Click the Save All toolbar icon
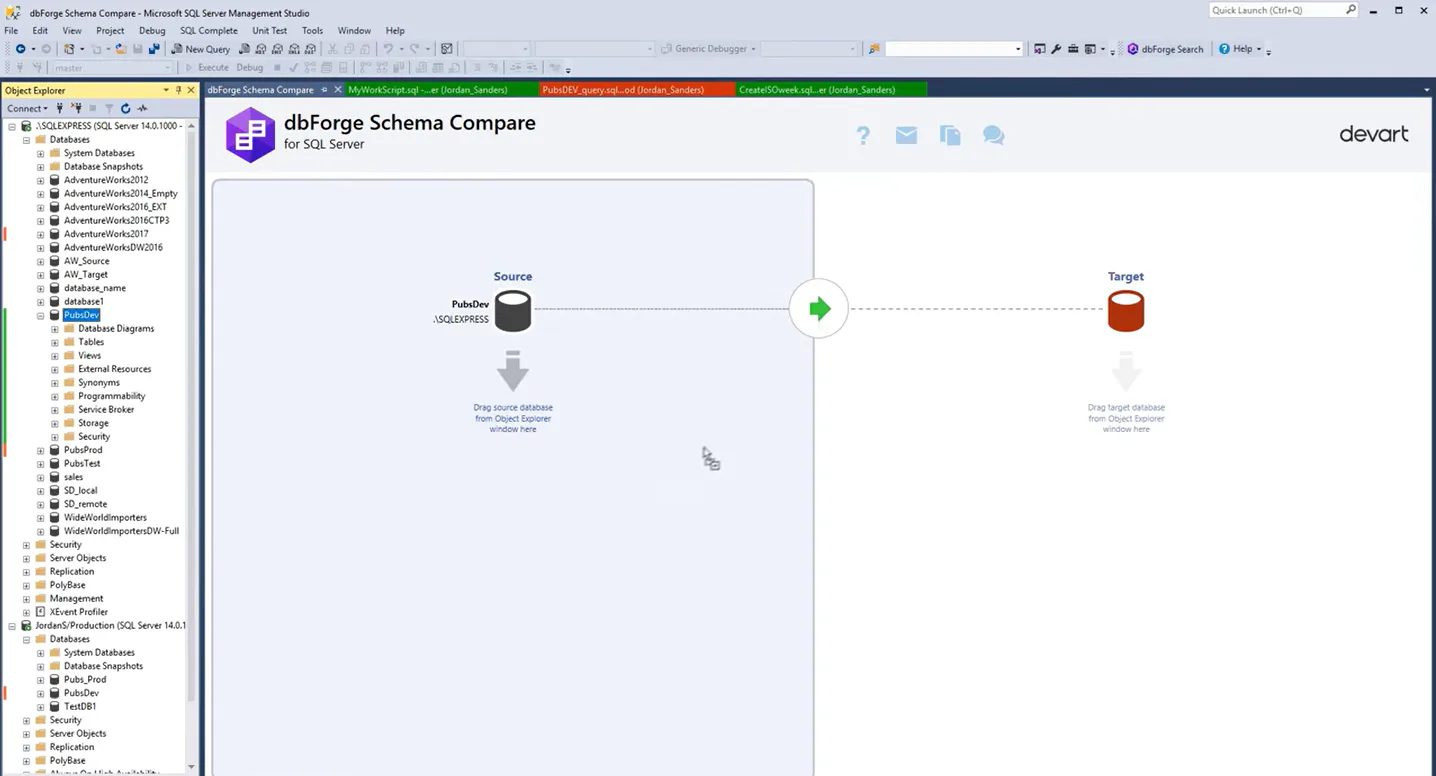 [154, 49]
